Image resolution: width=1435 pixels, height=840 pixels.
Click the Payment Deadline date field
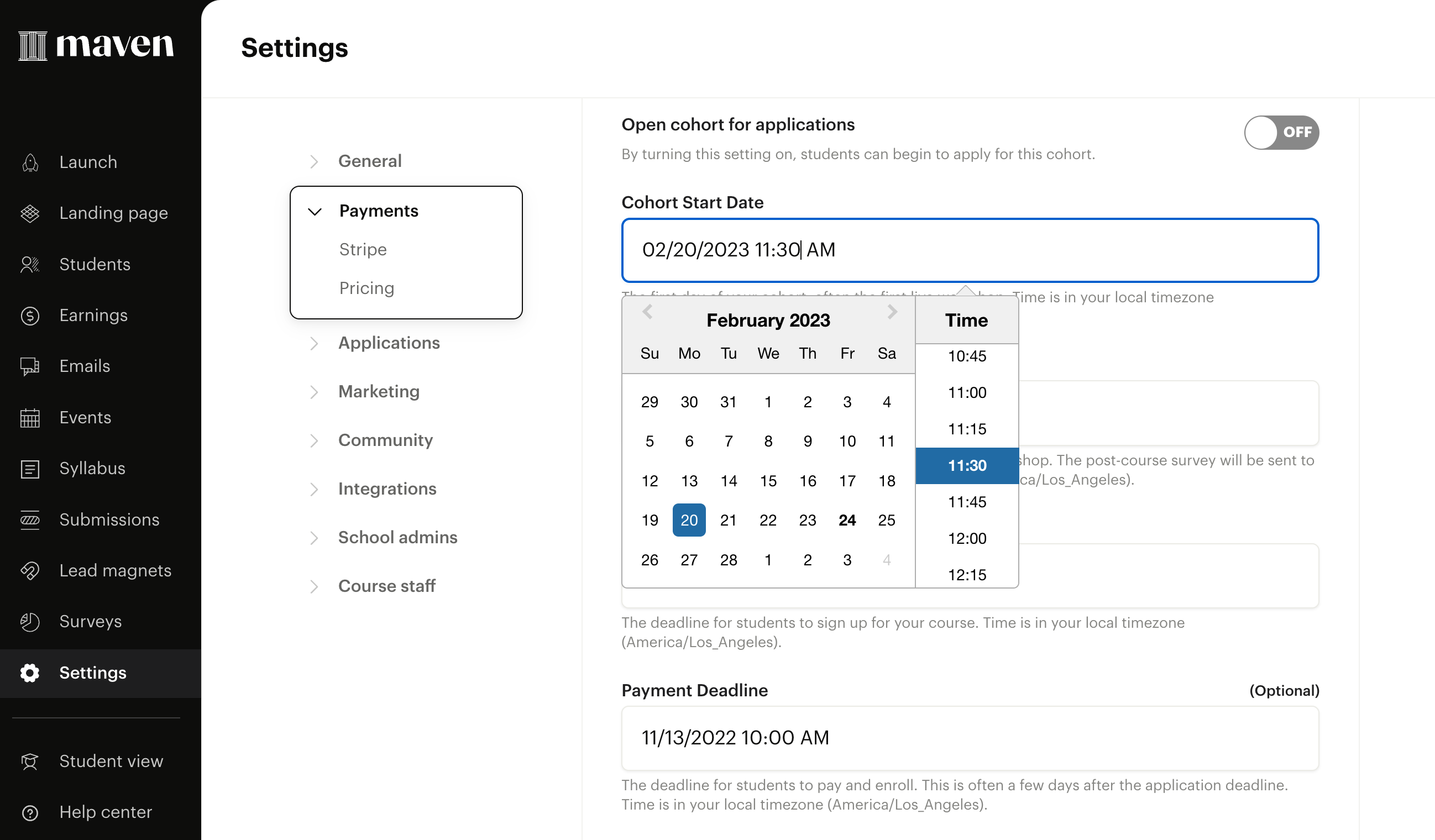pyautogui.click(x=969, y=738)
